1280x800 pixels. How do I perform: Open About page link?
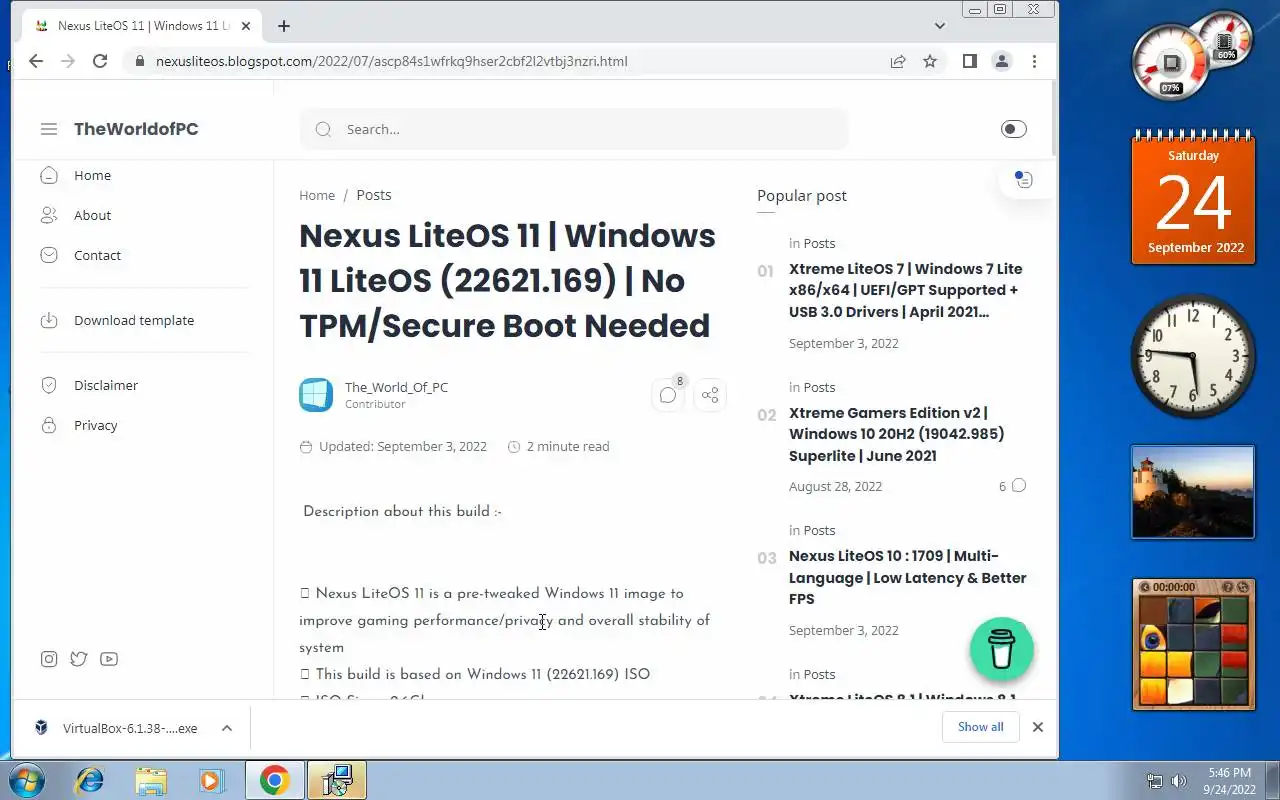click(x=92, y=215)
